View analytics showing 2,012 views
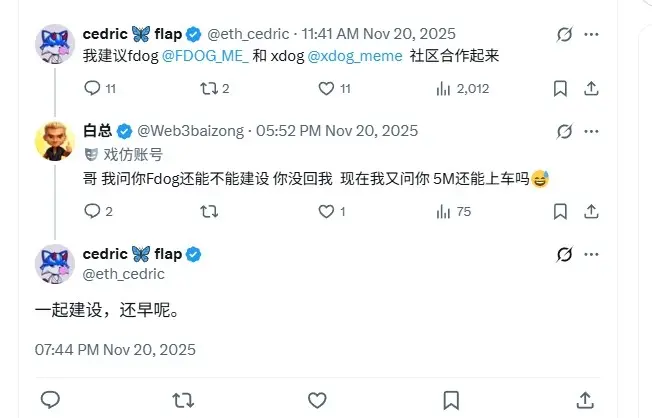 tap(462, 89)
